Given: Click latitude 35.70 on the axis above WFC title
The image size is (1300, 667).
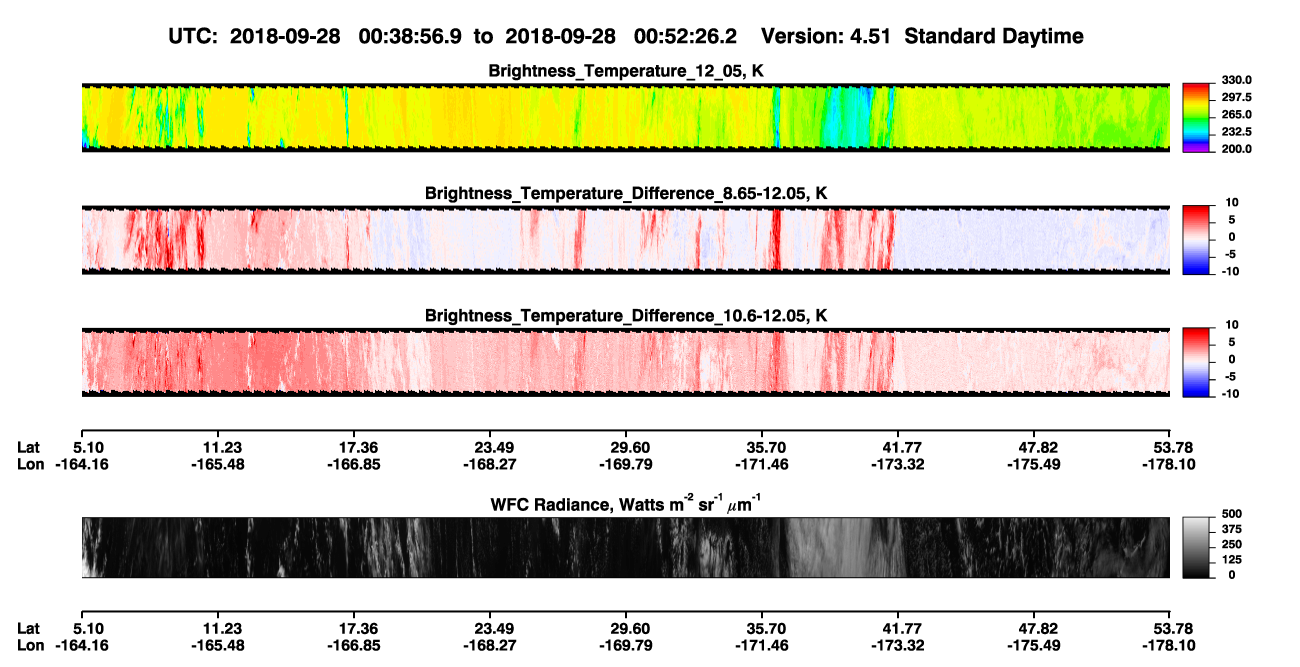Looking at the screenshot, I should [x=761, y=447].
